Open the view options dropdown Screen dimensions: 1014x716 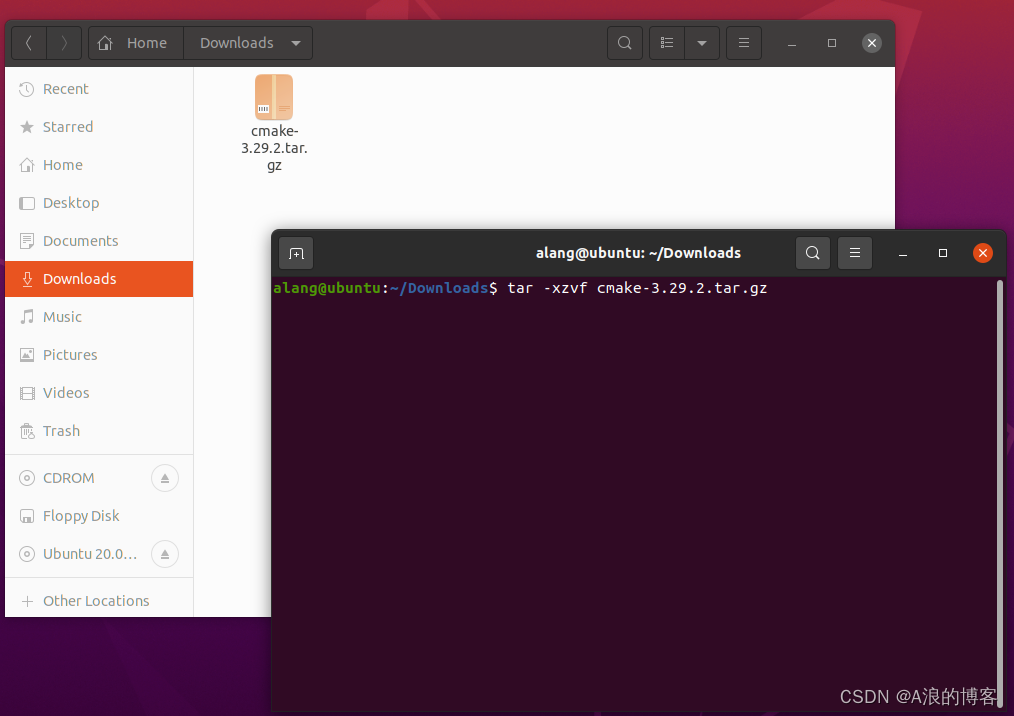click(x=701, y=43)
